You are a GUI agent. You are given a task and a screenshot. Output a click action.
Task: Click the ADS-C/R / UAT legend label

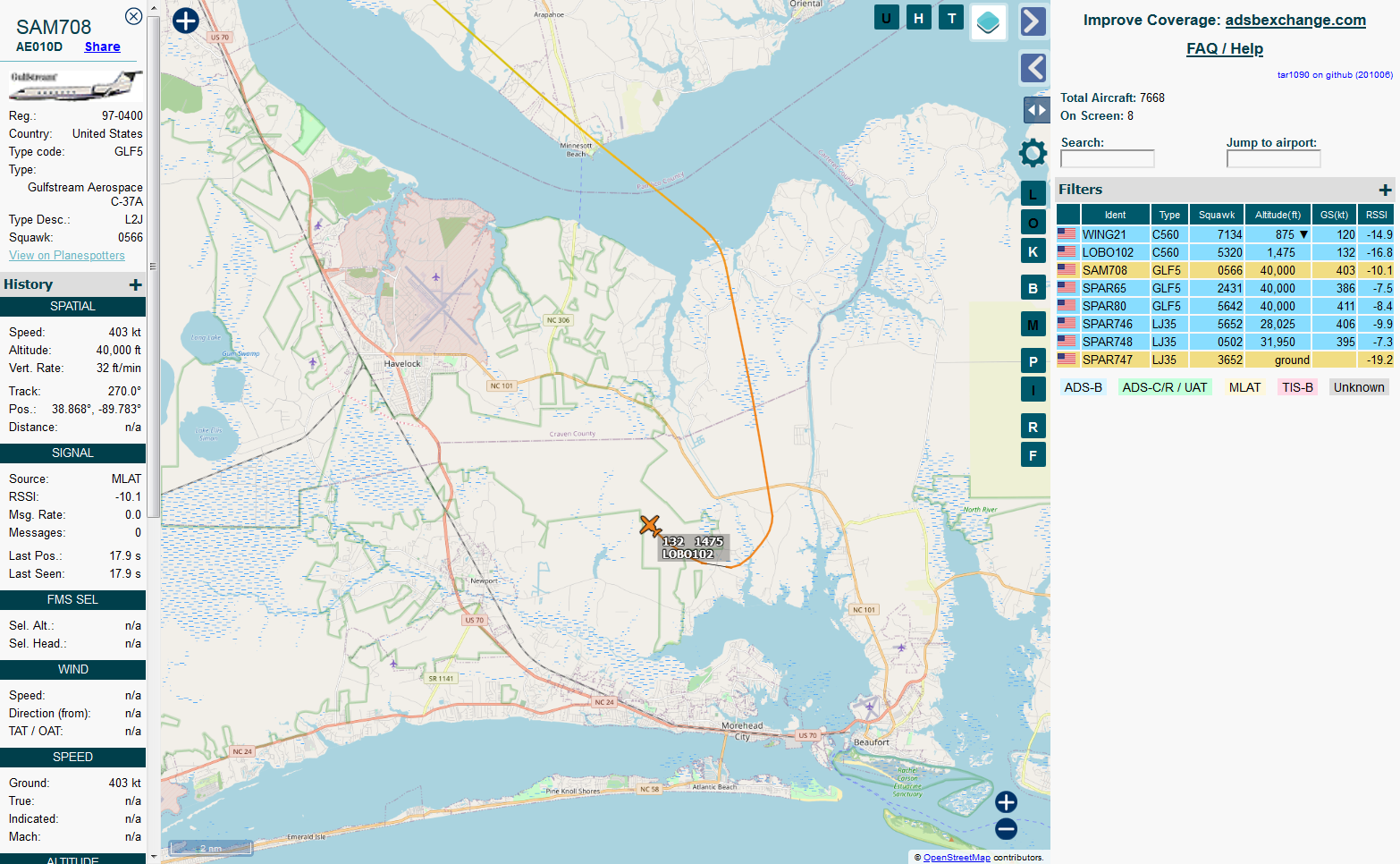pyautogui.click(x=1164, y=387)
